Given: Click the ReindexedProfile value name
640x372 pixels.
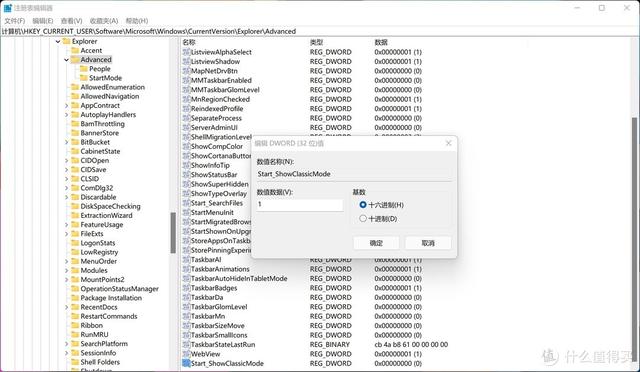Looking at the screenshot, I should coord(217,109).
